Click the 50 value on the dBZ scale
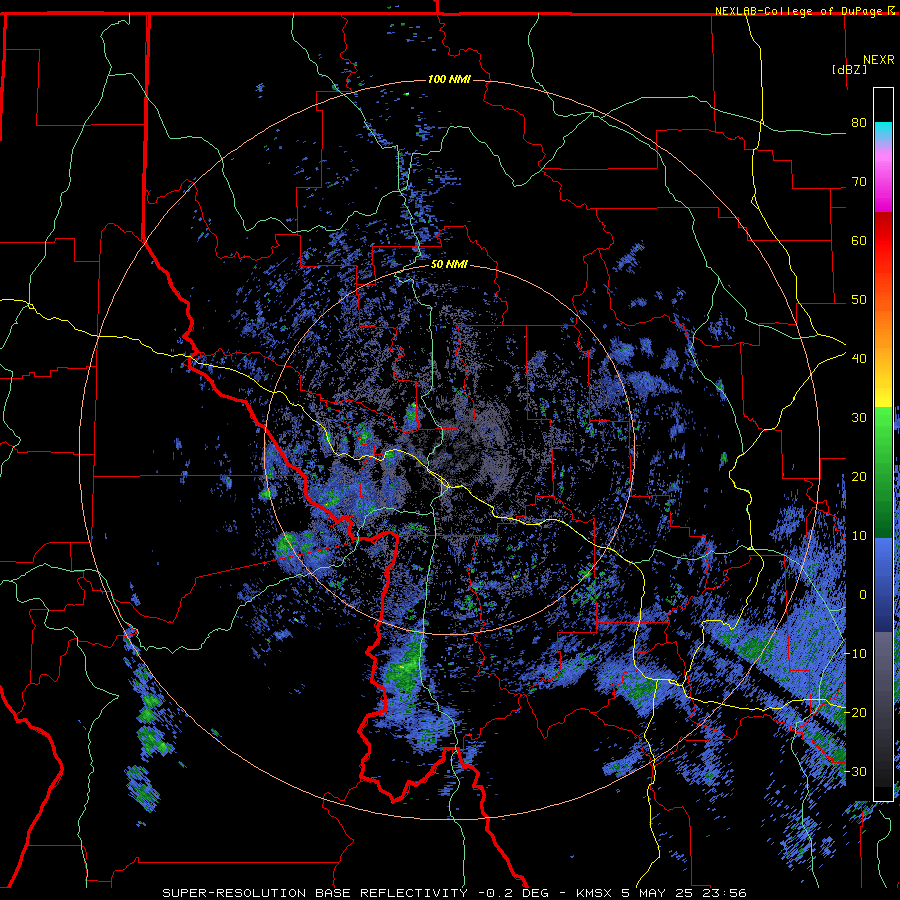The height and width of the screenshot is (900, 900). click(859, 300)
